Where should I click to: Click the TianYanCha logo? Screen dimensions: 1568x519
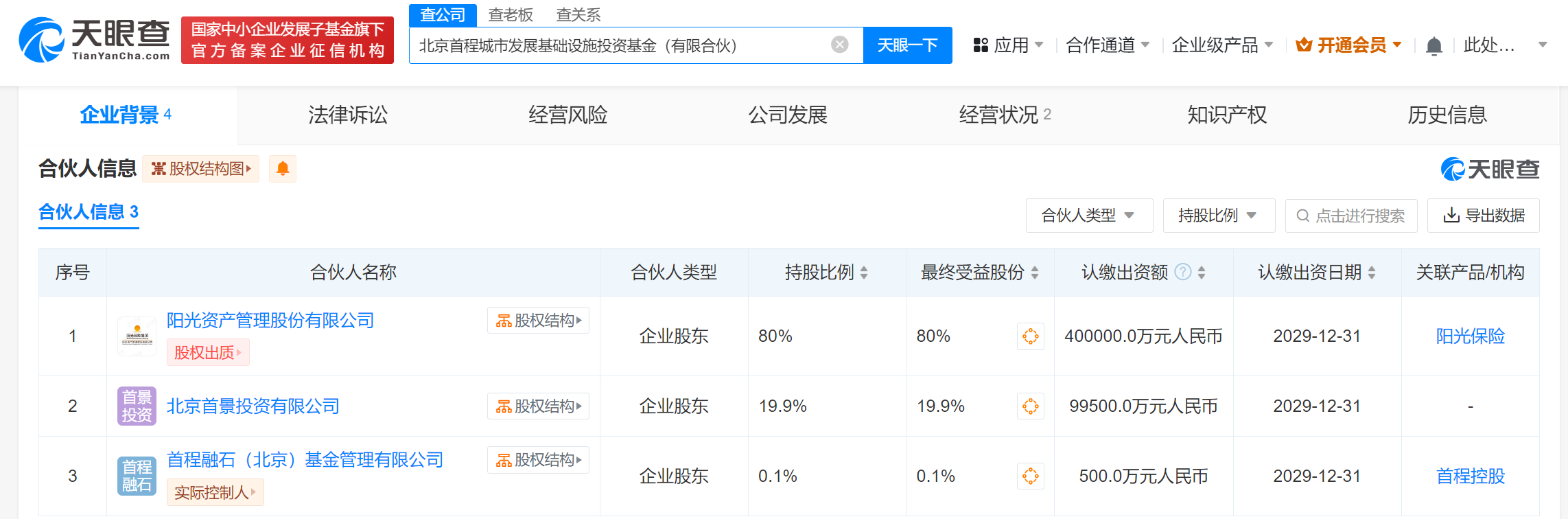[x=95, y=40]
